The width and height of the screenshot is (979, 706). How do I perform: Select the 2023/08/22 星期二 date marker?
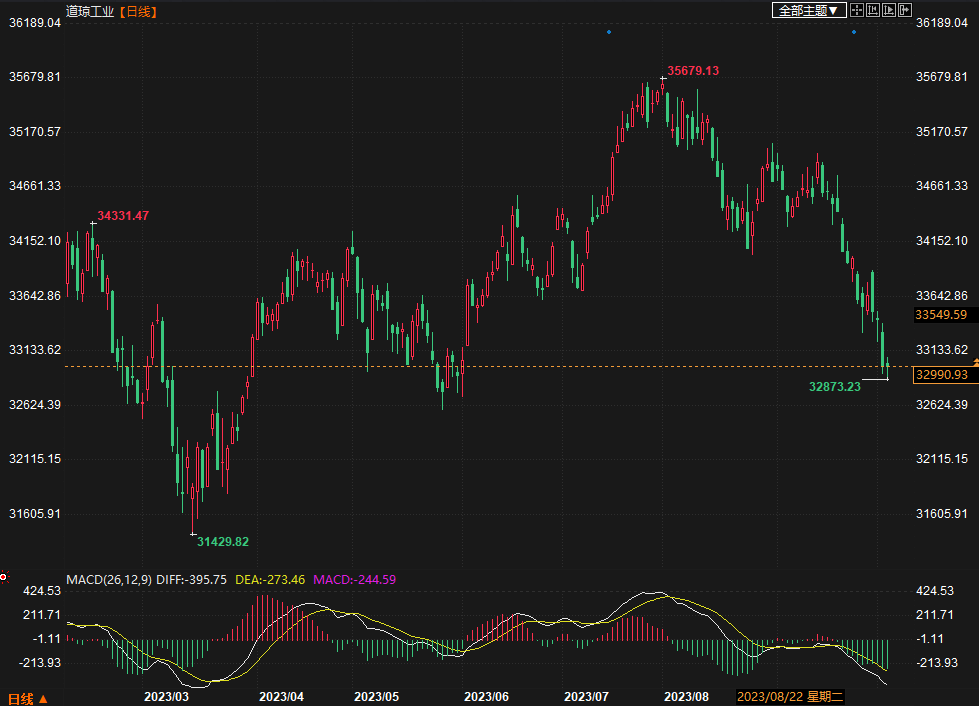[791, 696]
